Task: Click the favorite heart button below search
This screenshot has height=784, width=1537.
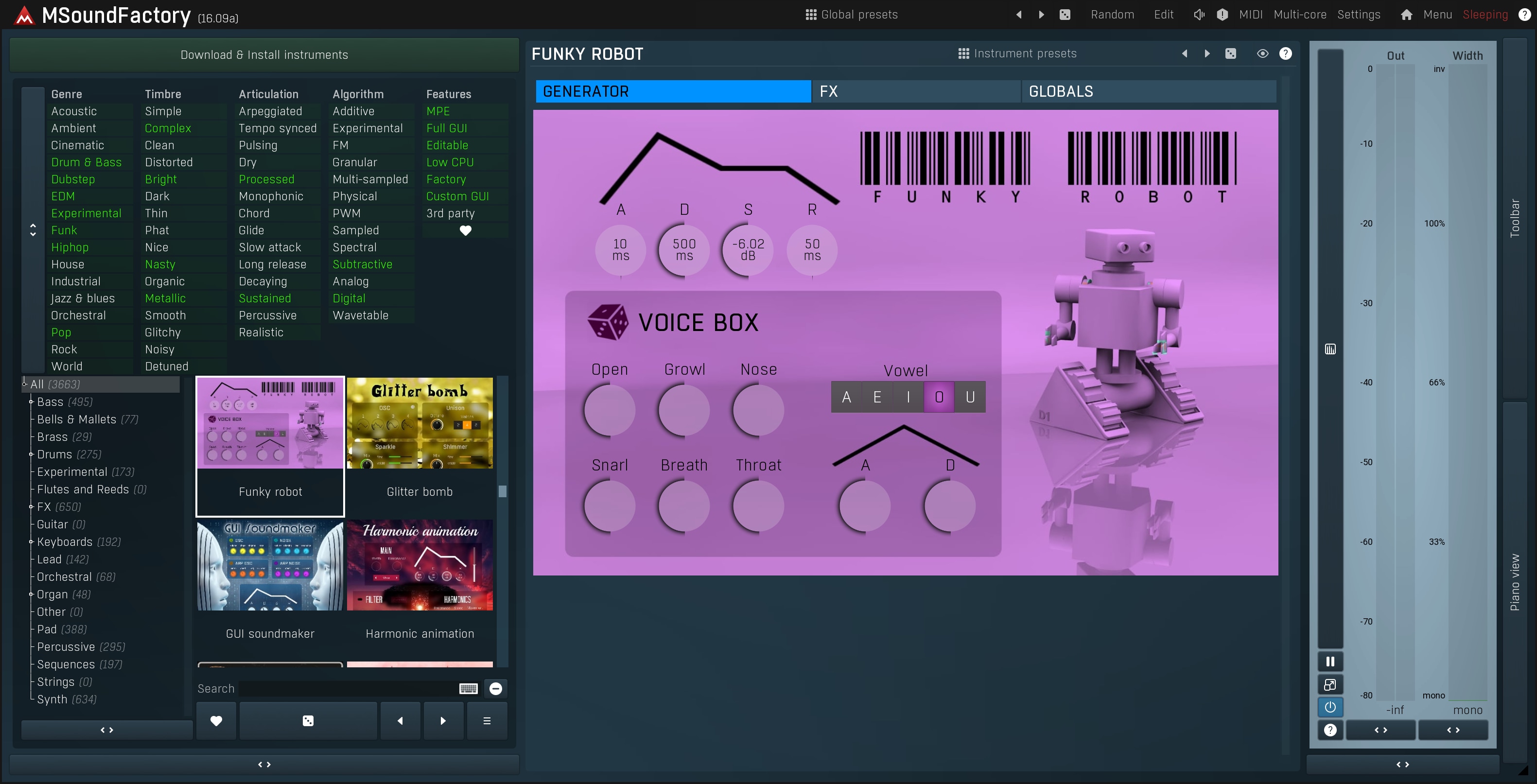Action: tap(216, 721)
